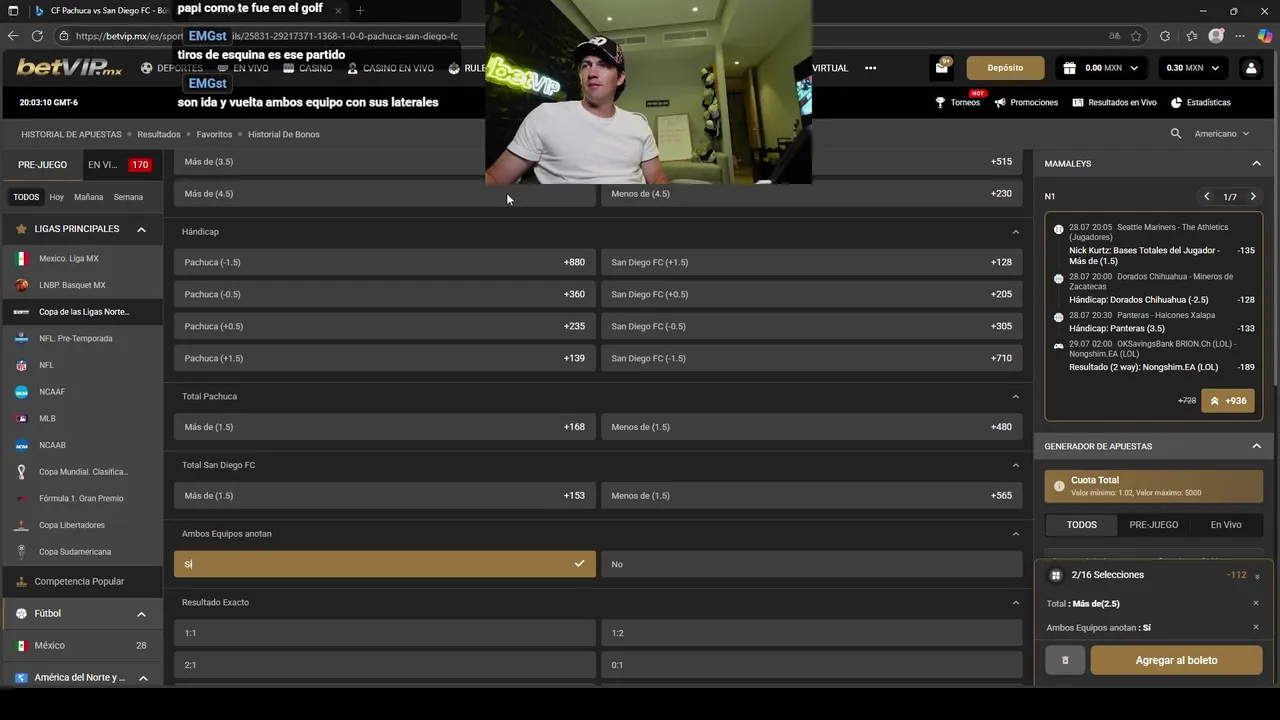Viewport: 1280px width, 720px height.
Task: Select Ambos Equipos anotan No option
Action: [x=812, y=564]
